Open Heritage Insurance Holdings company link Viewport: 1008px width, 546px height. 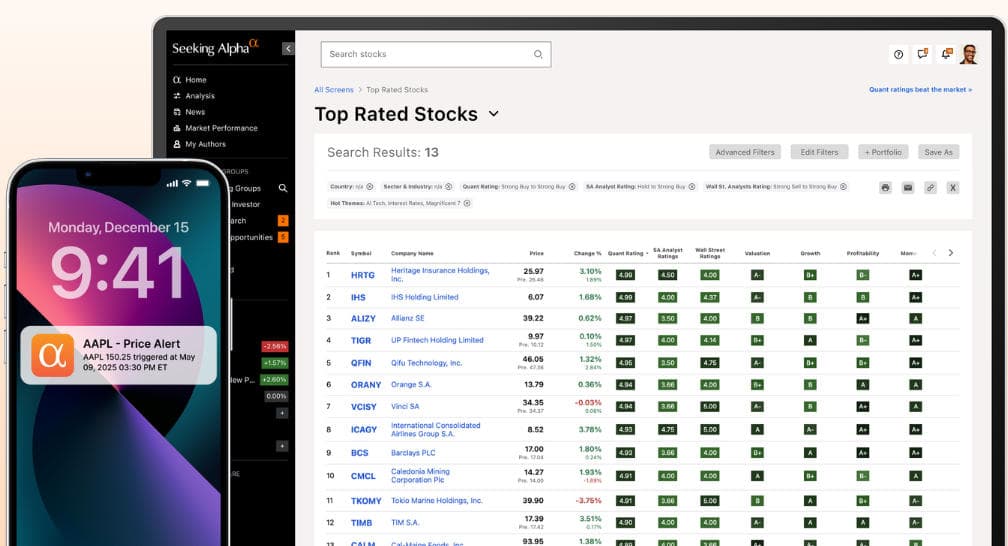440,275
